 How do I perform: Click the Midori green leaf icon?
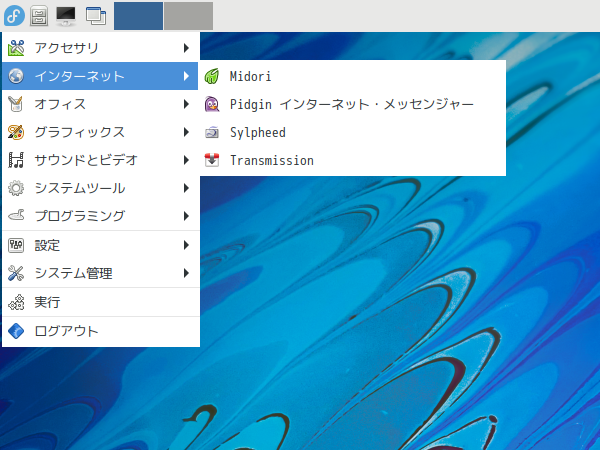click(212, 76)
